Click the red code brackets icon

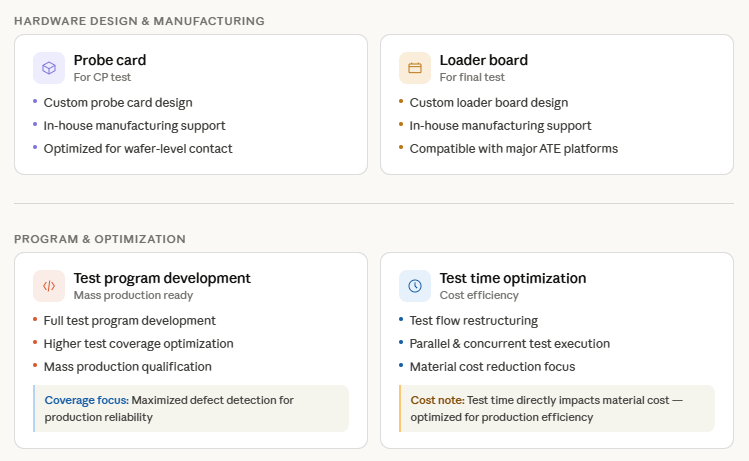tap(49, 286)
